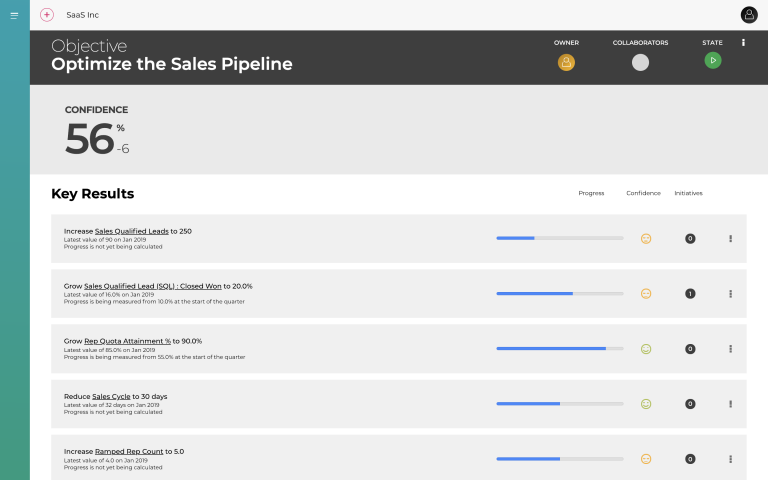The height and width of the screenshot is (480, 768).
Task: Click the Key Results heading
Action: click(x=93, y=194)
